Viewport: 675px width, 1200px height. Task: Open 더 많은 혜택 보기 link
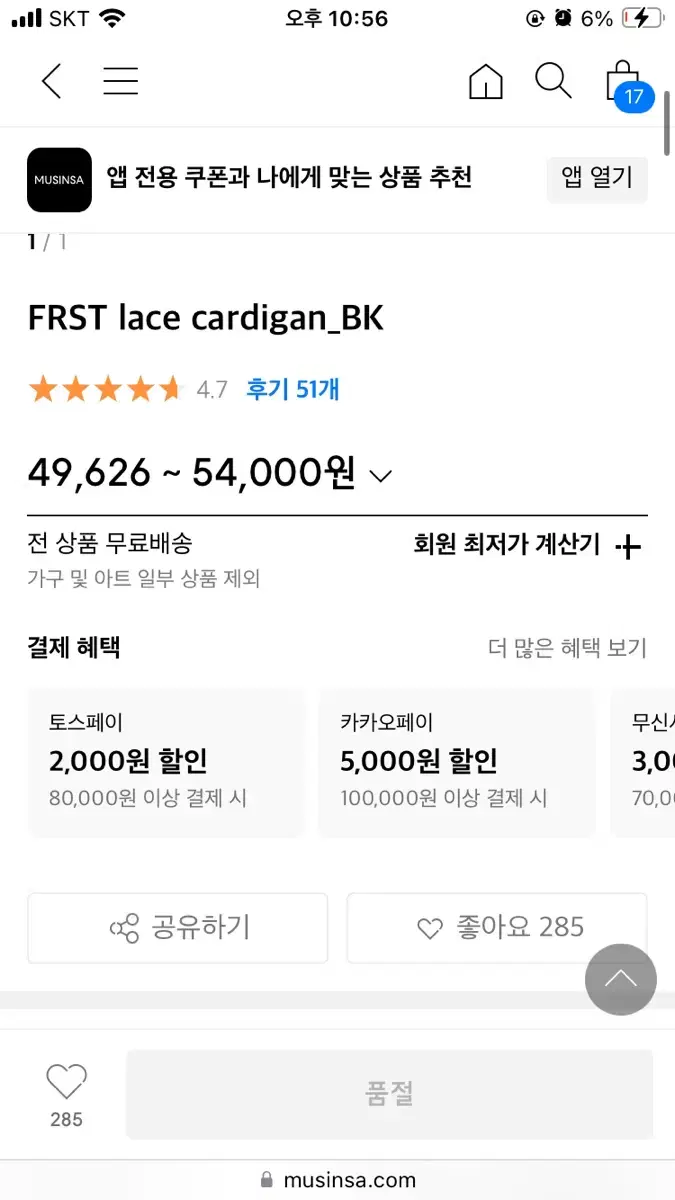567,648
